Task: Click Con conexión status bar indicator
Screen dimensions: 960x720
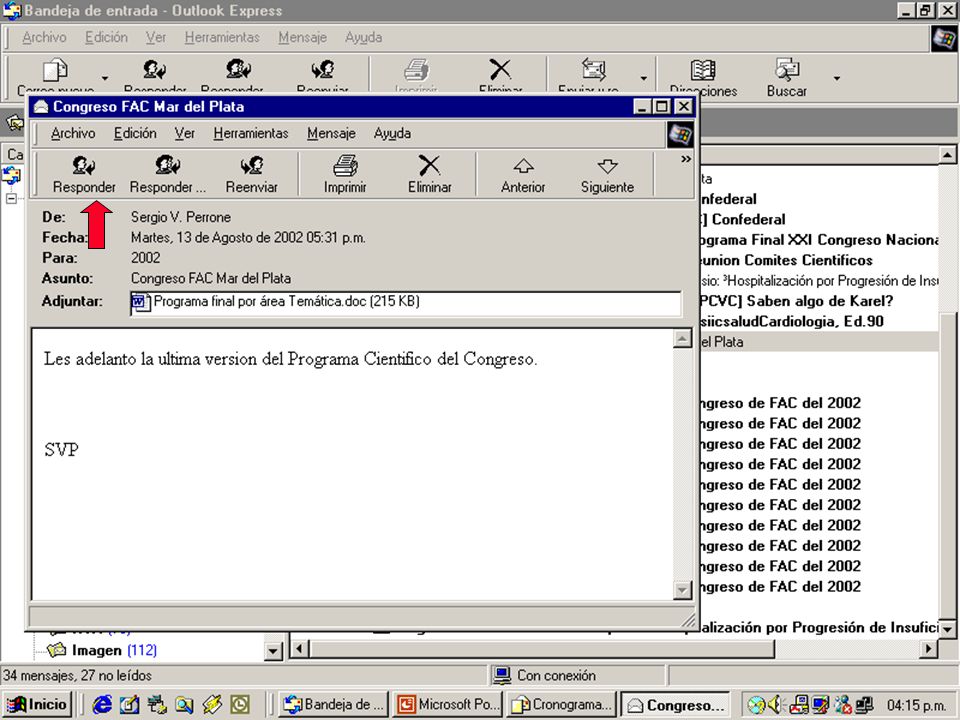Action: 545,675
